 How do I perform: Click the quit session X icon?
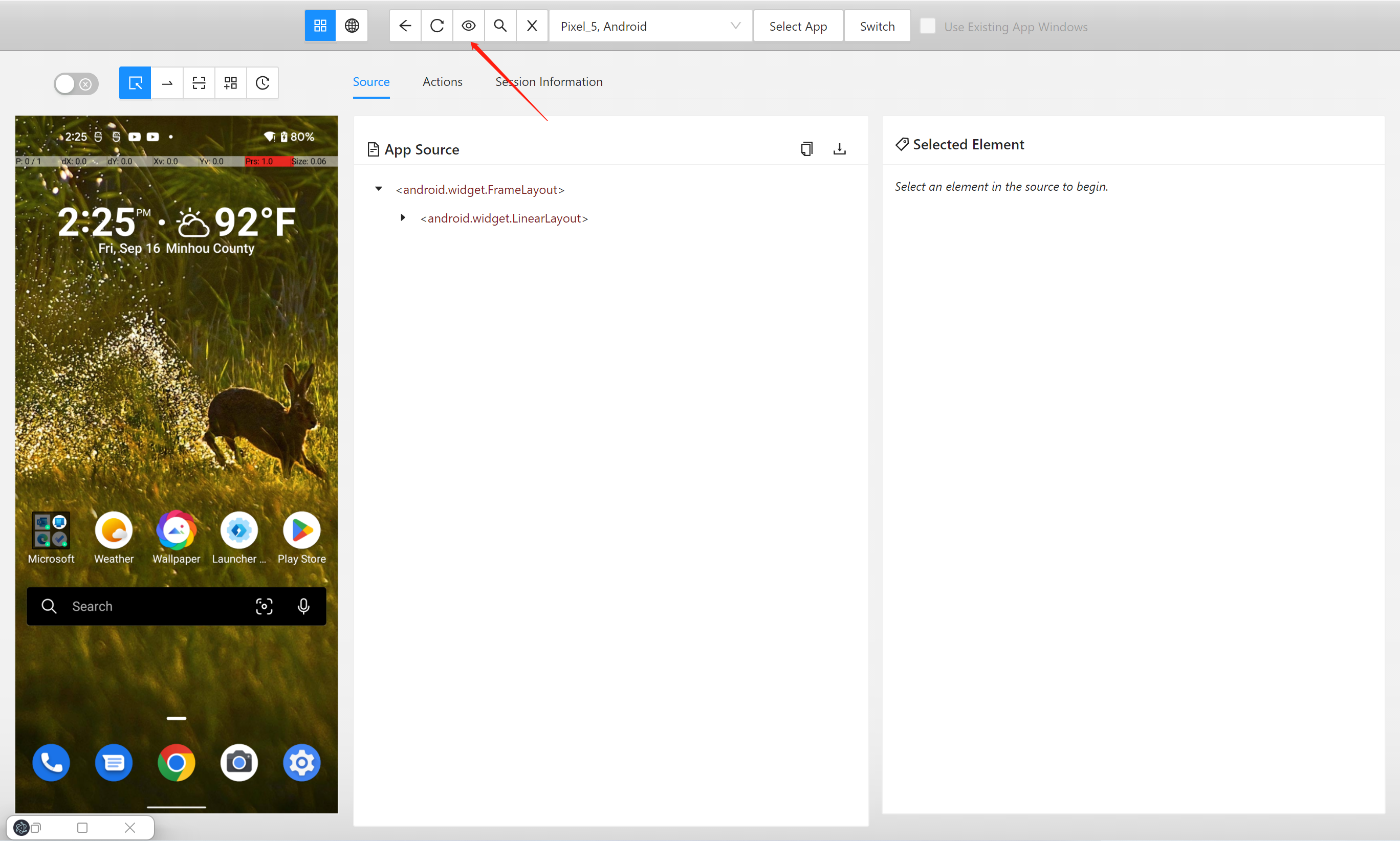pos(532,26)
